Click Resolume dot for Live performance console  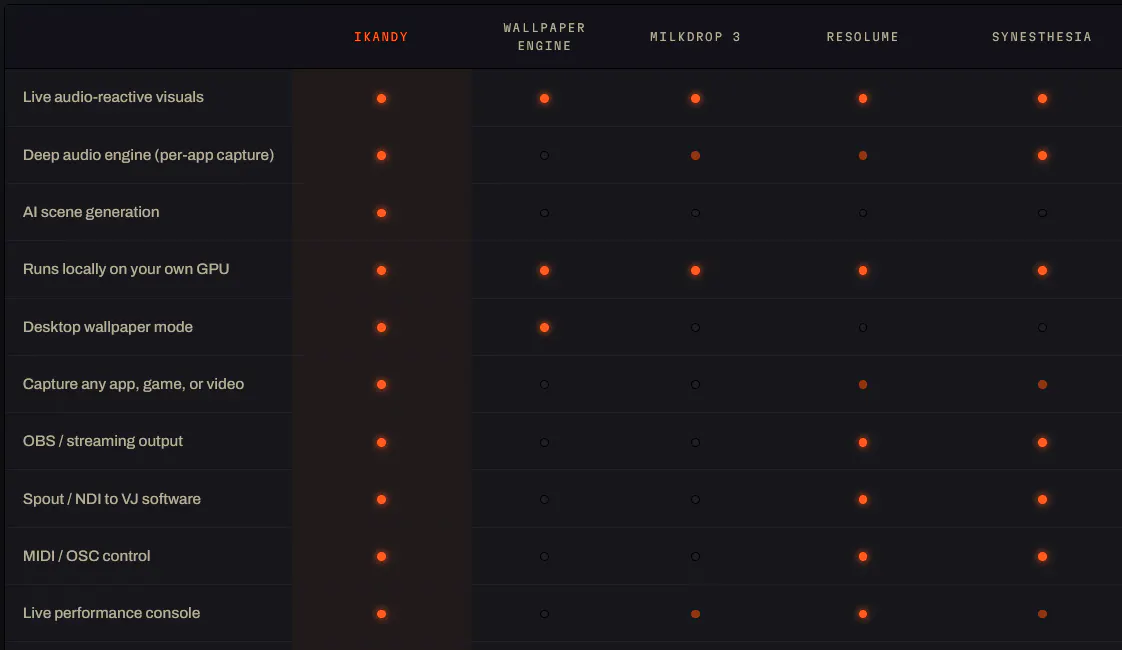coord(863,613)
